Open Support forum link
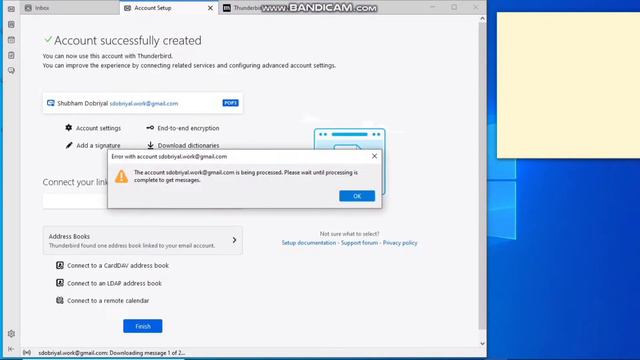Image resolution: width=640 pixels, height=360 pixels. [x=359, y=243]
